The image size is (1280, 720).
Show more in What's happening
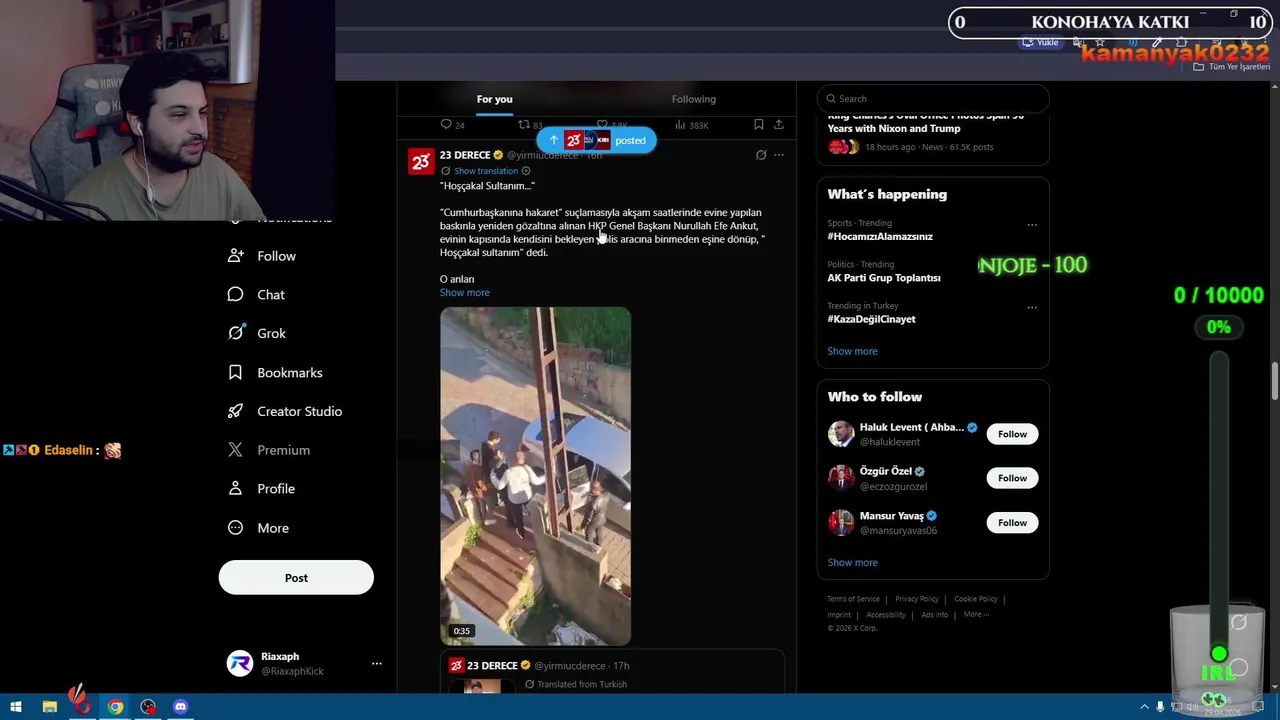pyautogui.click(x=852, y=351)
